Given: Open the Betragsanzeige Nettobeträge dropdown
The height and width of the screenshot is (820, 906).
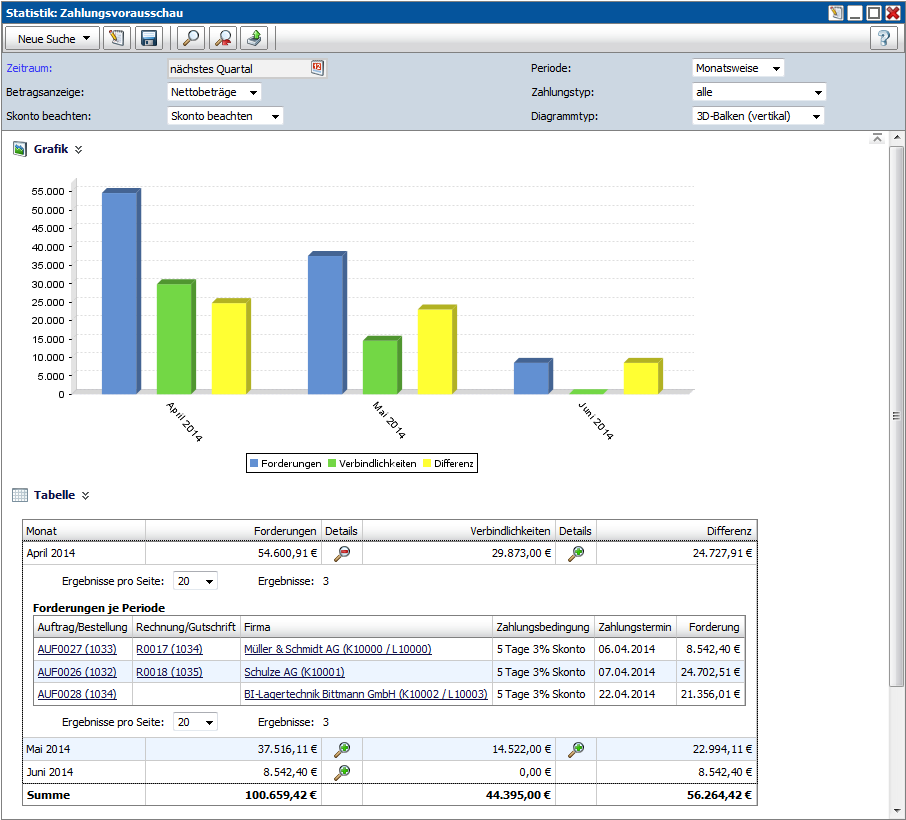Looking at the screenshot, I should (215, 92).
